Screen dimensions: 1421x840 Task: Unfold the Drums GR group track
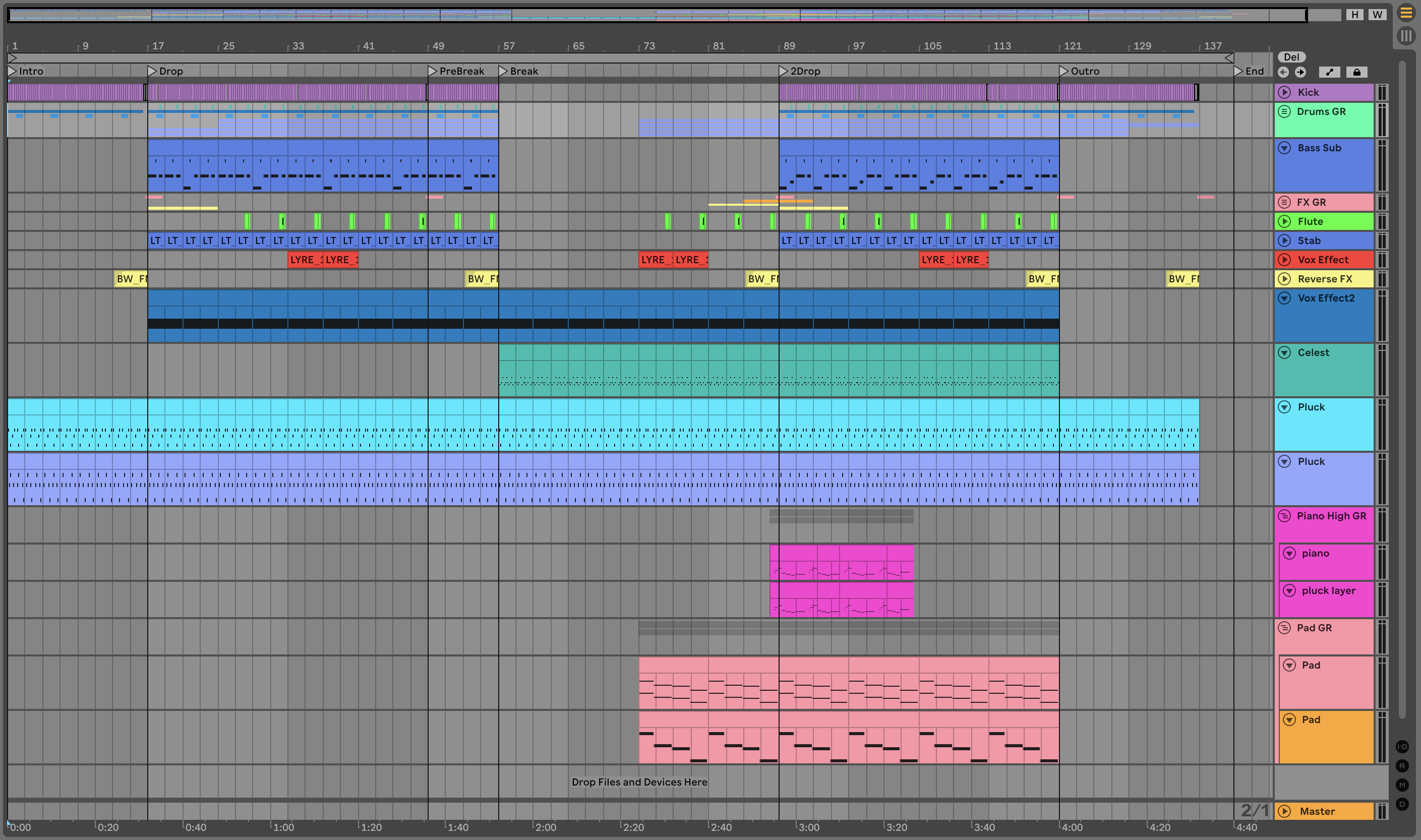click(x=1284, y=111)
